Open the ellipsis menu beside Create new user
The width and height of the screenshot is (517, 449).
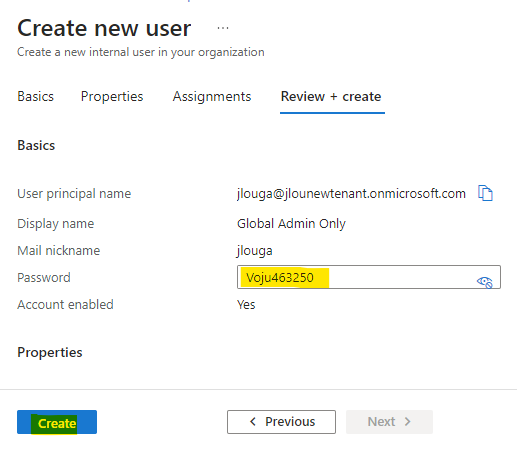click(x=223, y=28)
